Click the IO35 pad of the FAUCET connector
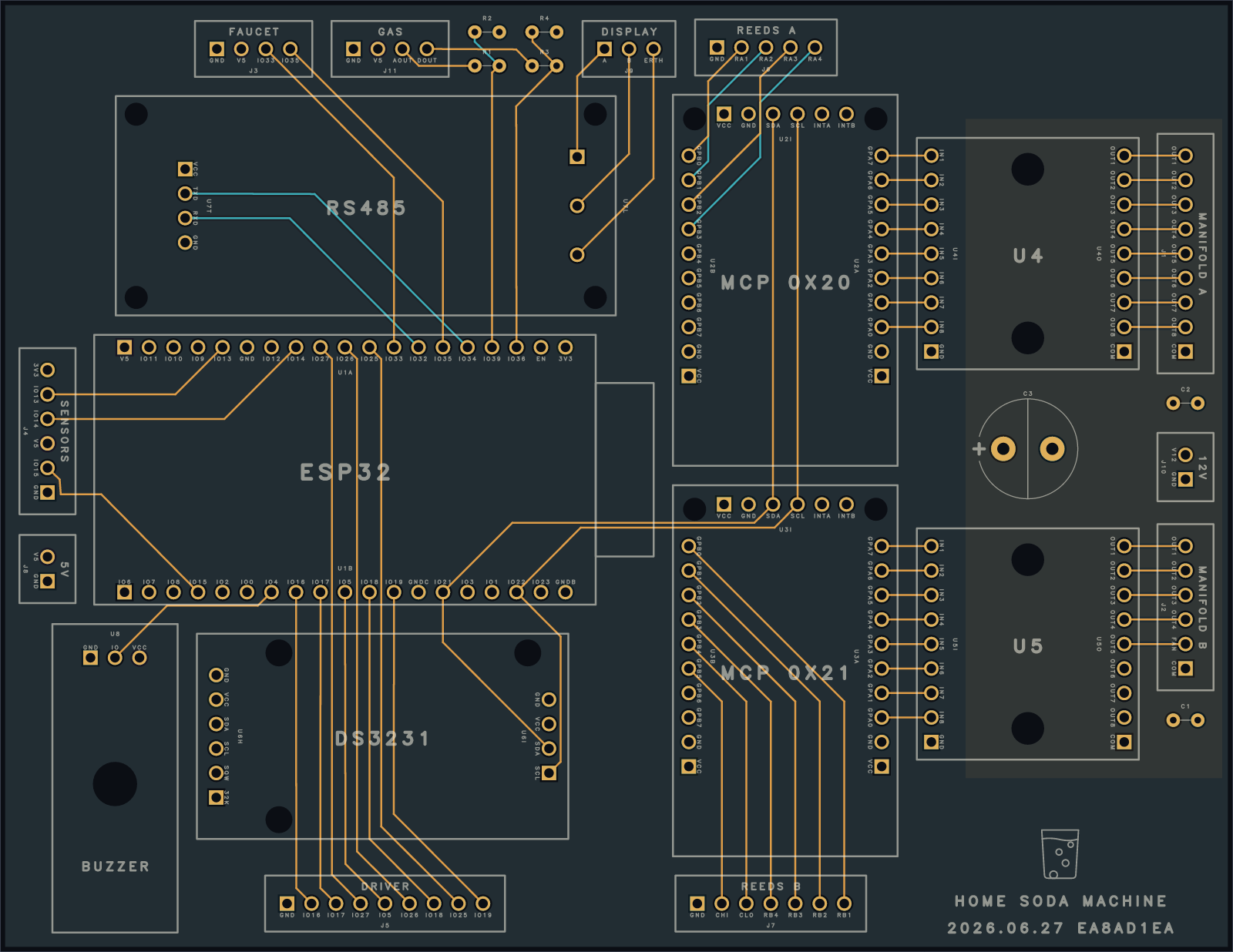 [x=291, y=49]
